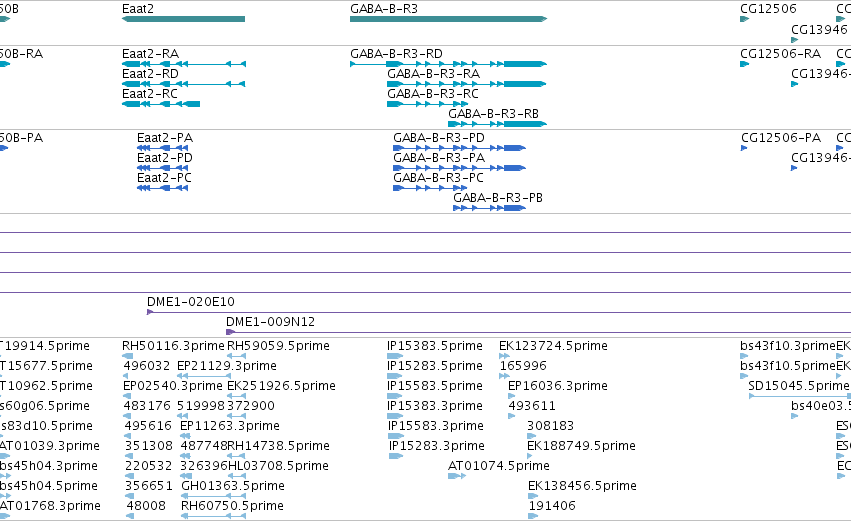Click EST EP11263.3prime label

(230, 426)
